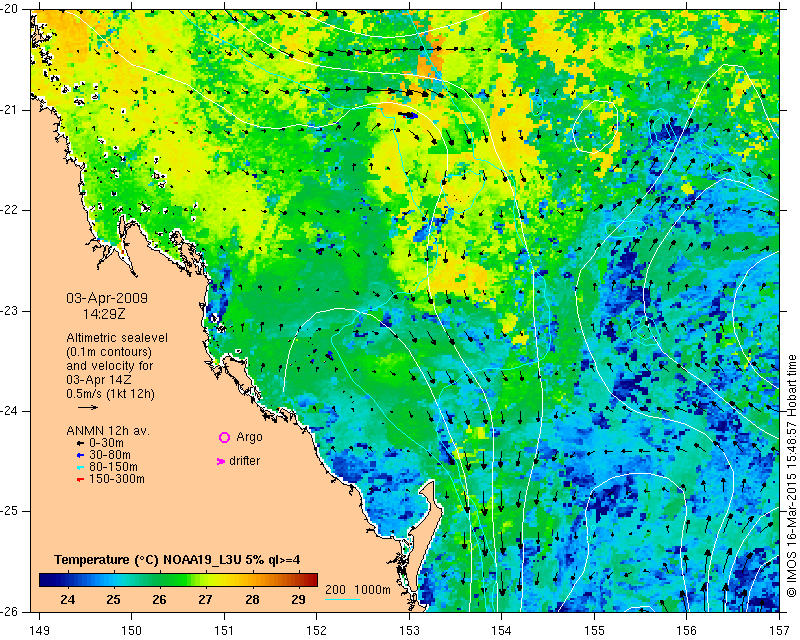The height and width of the screenshot is (640, 800).
Task: Click the red 150-300m legend arrow
Action: click(80, 480)
